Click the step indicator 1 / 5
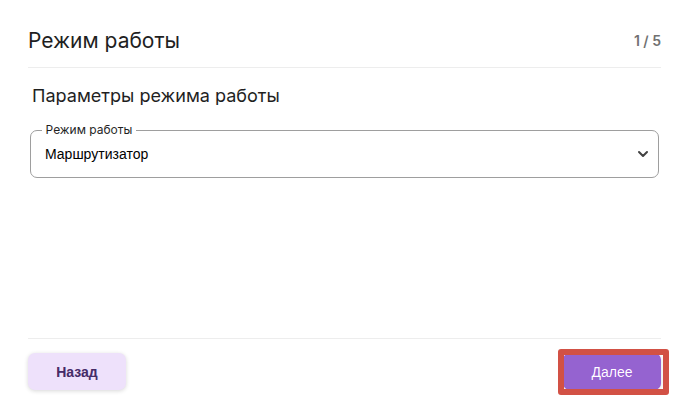689x410 pixels. coord(646,41)
